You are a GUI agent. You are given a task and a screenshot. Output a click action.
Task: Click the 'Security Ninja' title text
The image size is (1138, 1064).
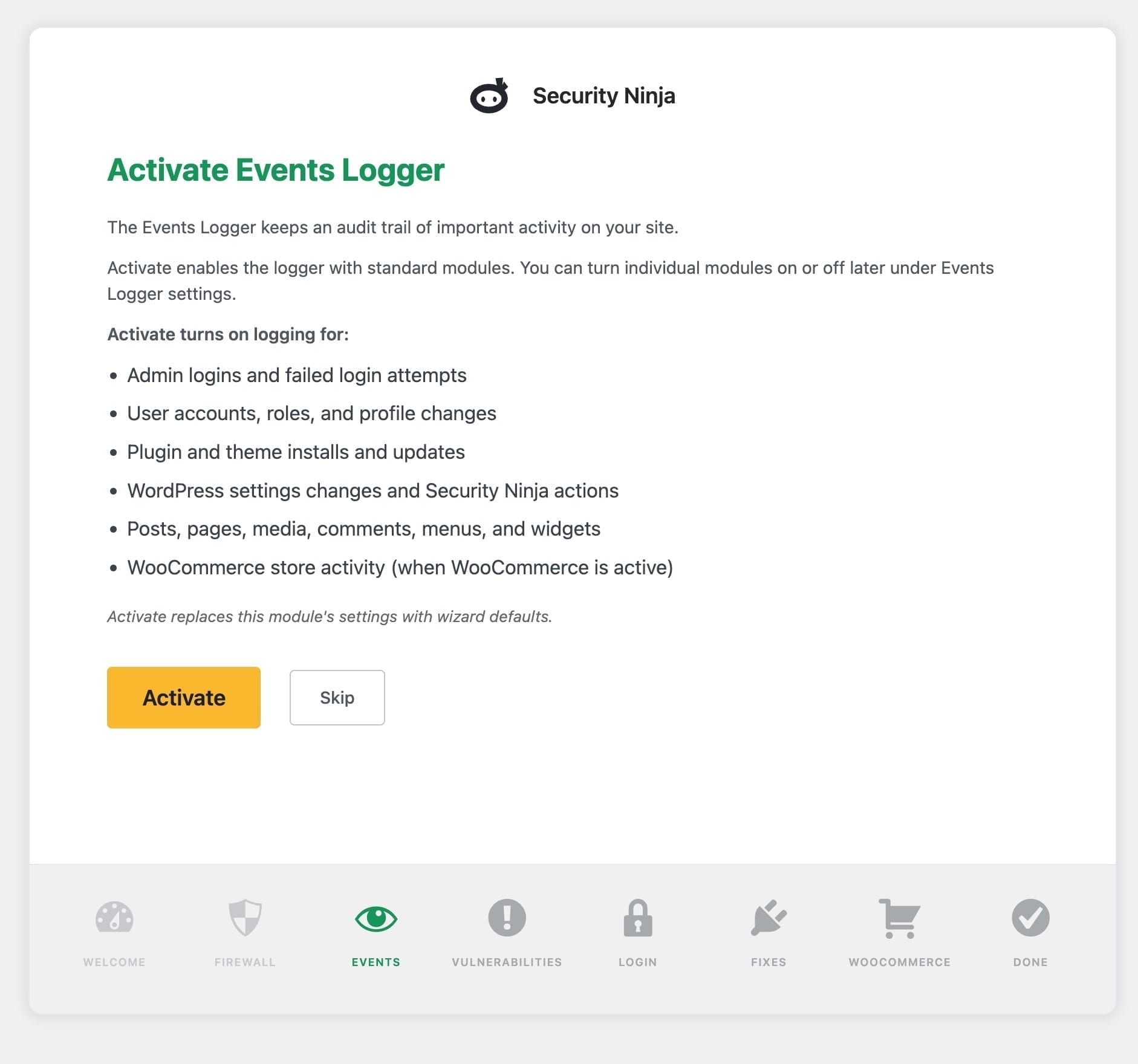pos(603,96)
